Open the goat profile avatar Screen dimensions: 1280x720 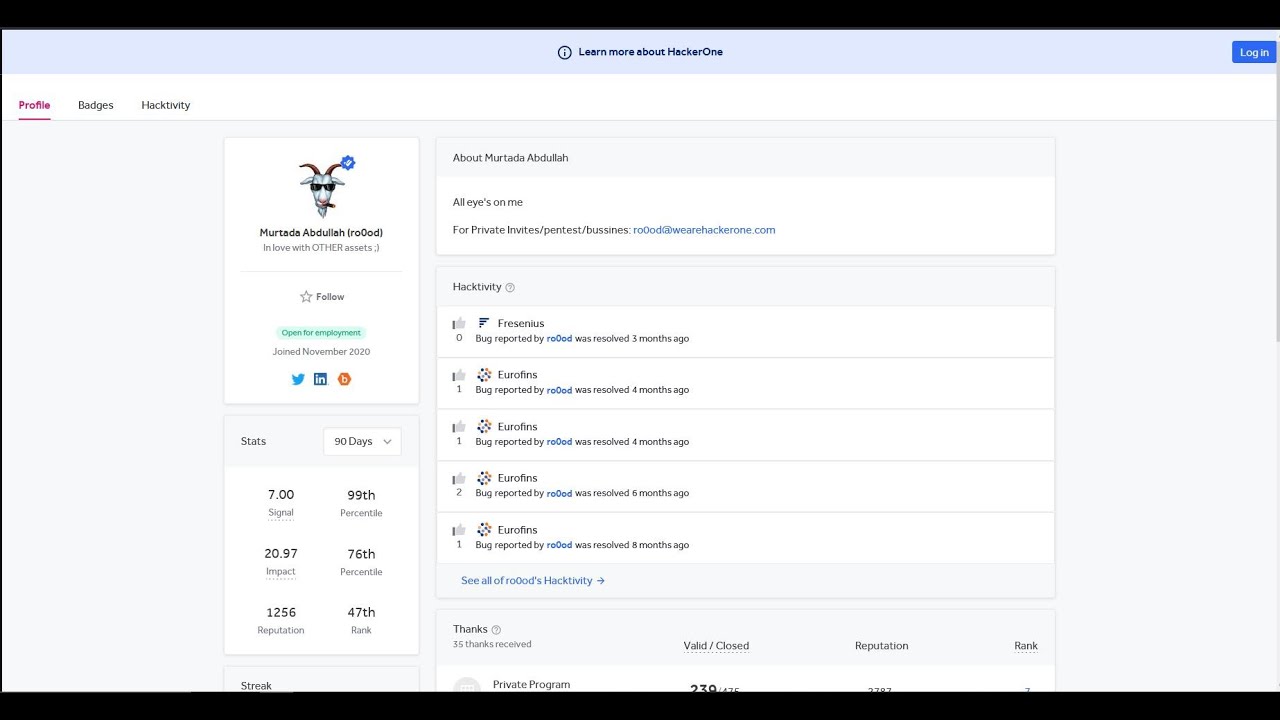tap(322, 190)
